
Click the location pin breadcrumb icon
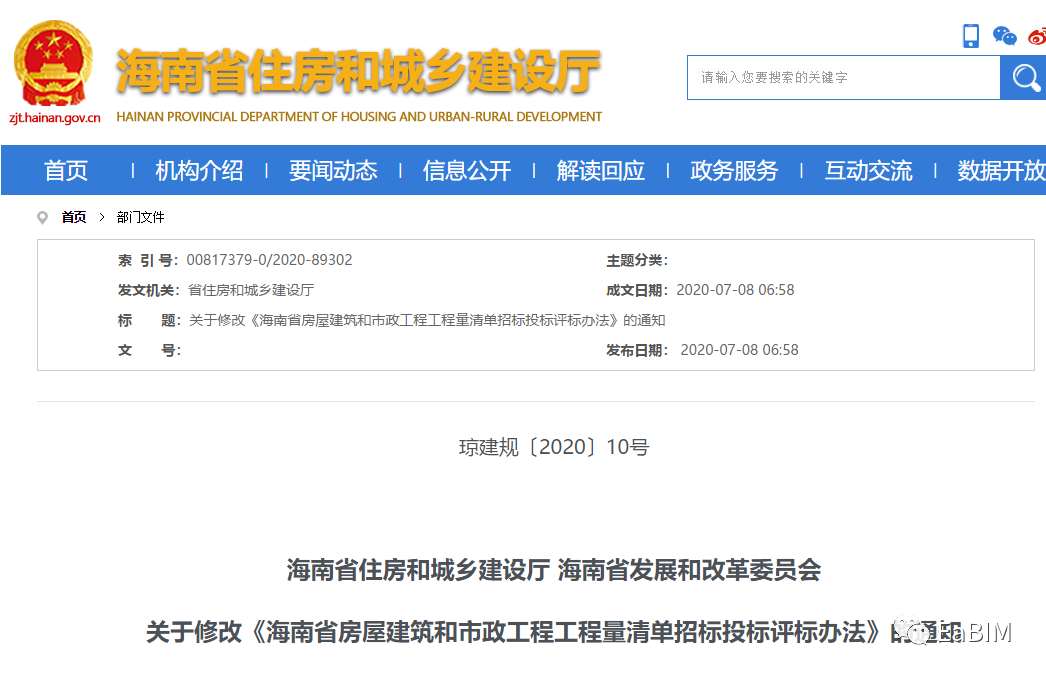click(42, 218)
